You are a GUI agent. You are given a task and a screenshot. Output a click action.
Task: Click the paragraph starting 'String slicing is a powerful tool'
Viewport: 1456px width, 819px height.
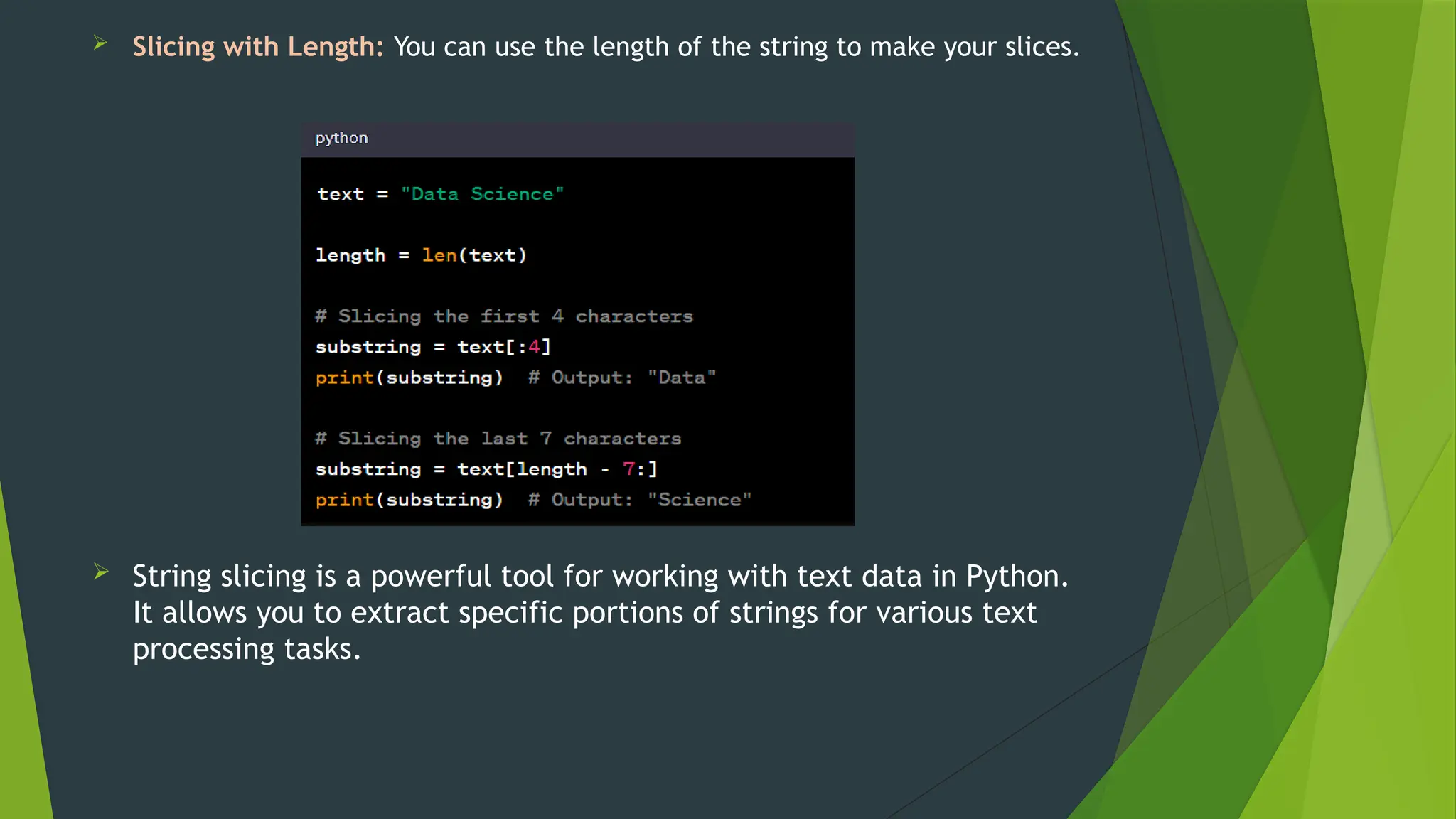[601, 613]
